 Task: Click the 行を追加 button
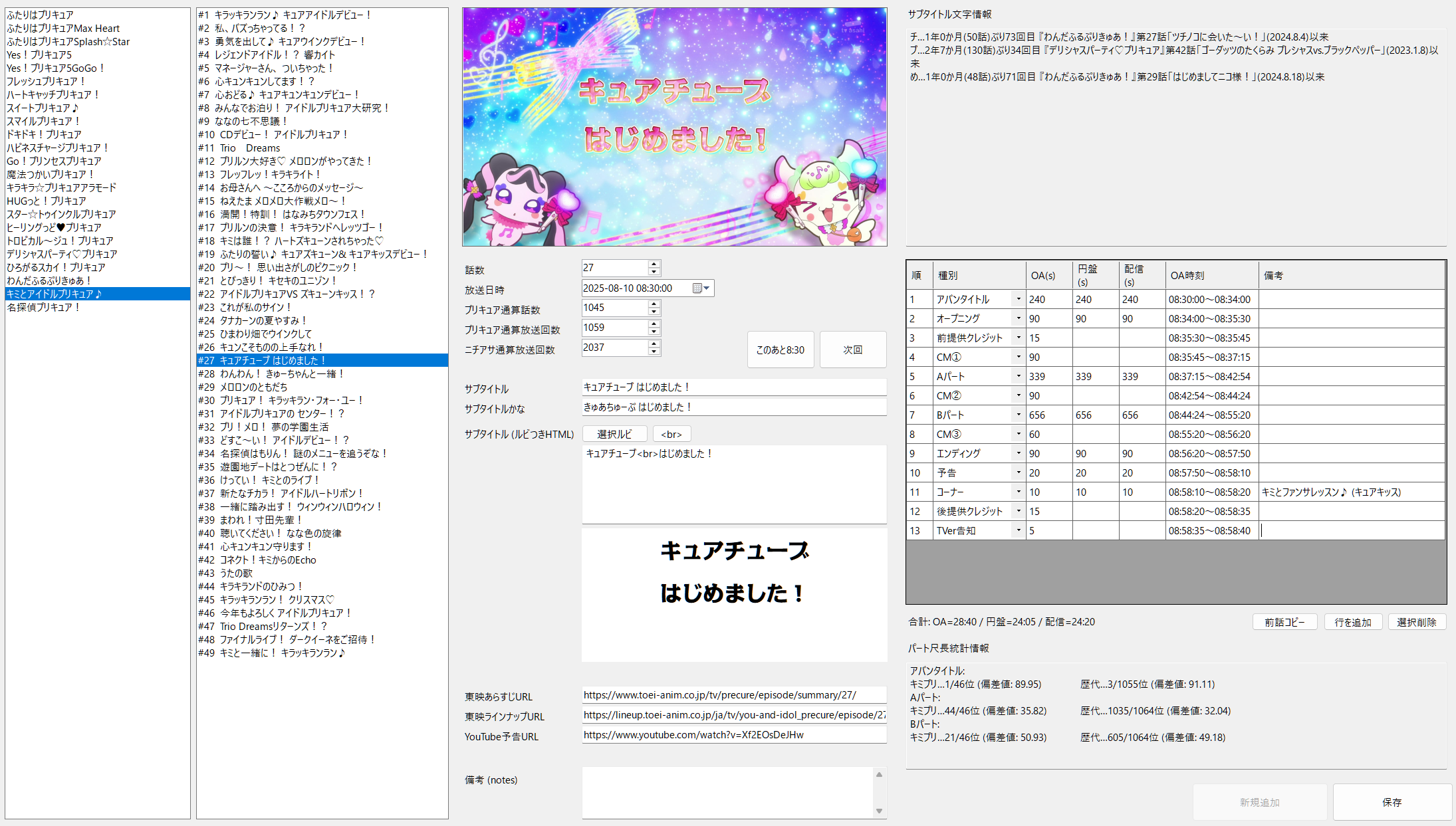tap(1353, 622)
